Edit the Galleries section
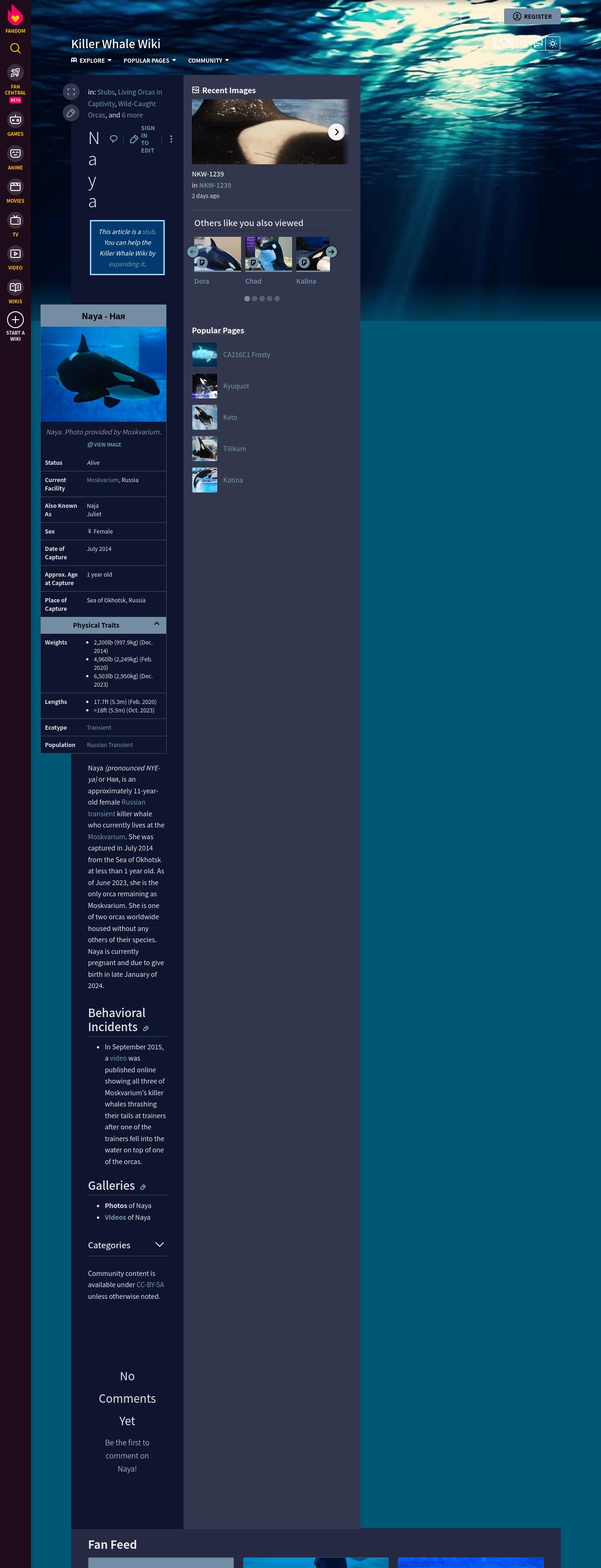The width and height of the screenshot is (601, 1568). click(x=143, y=1187)
